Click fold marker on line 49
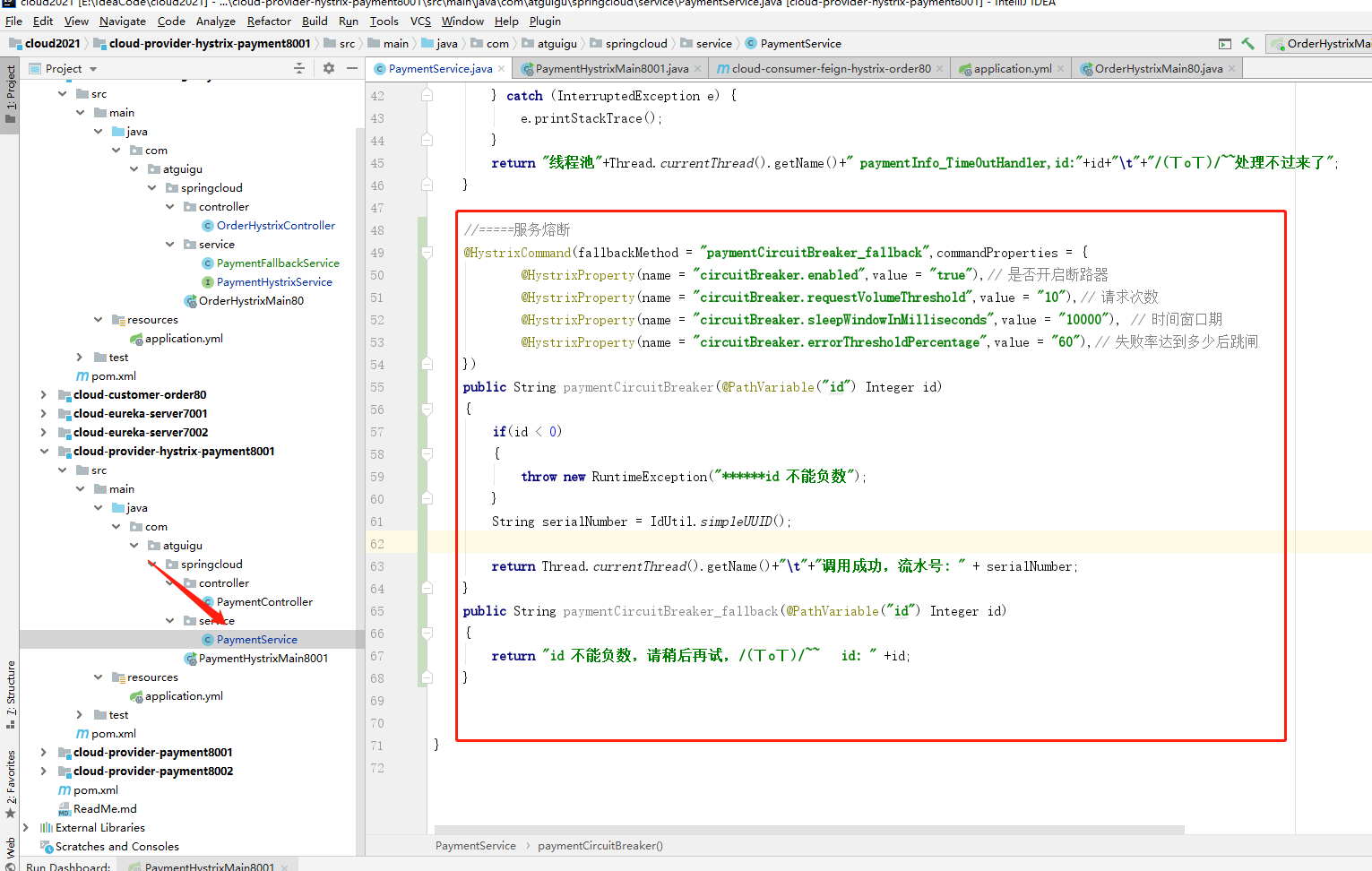 pyautogui.click(x=427, y=253)
